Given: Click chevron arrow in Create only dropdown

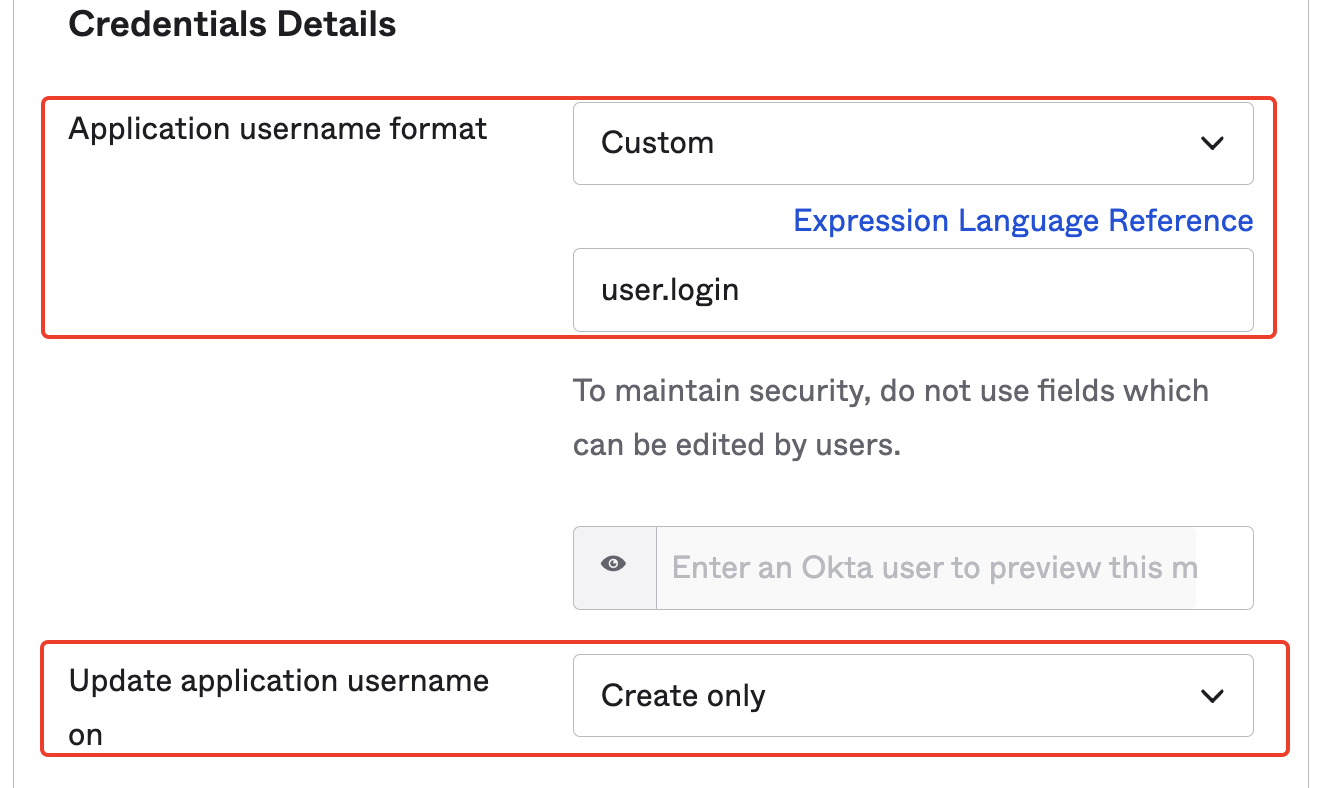Looking at the screenshot, I should (1212, 696).
